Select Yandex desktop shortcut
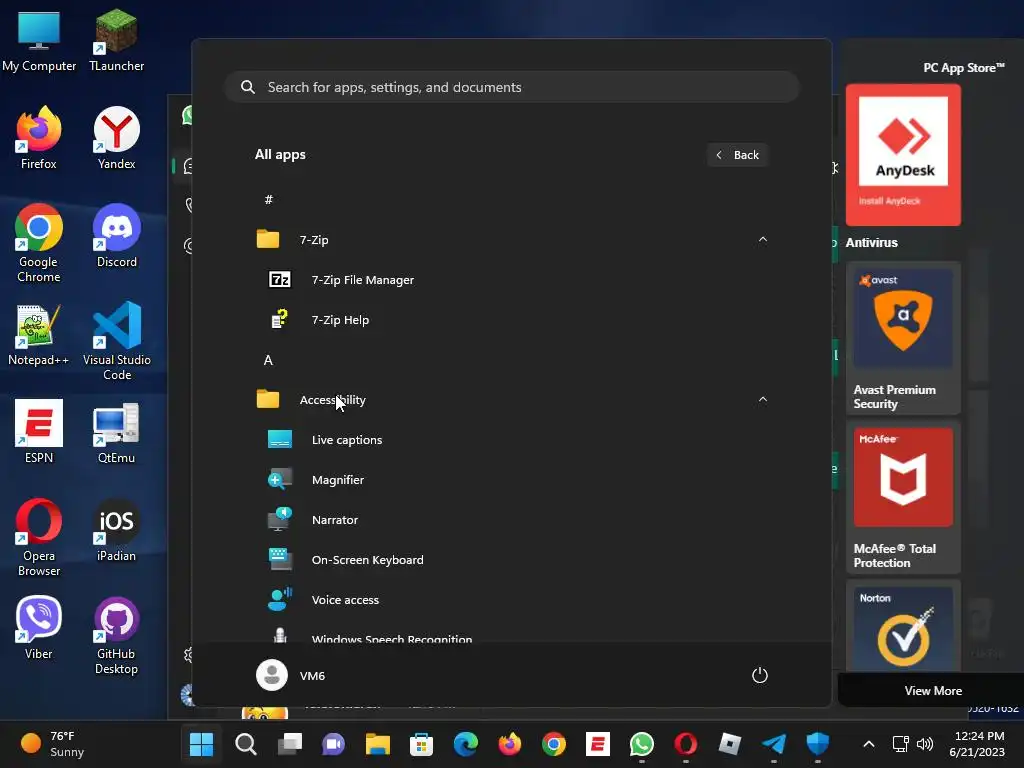The width and height of the screenshot is (1024, 768). [116, 138]
